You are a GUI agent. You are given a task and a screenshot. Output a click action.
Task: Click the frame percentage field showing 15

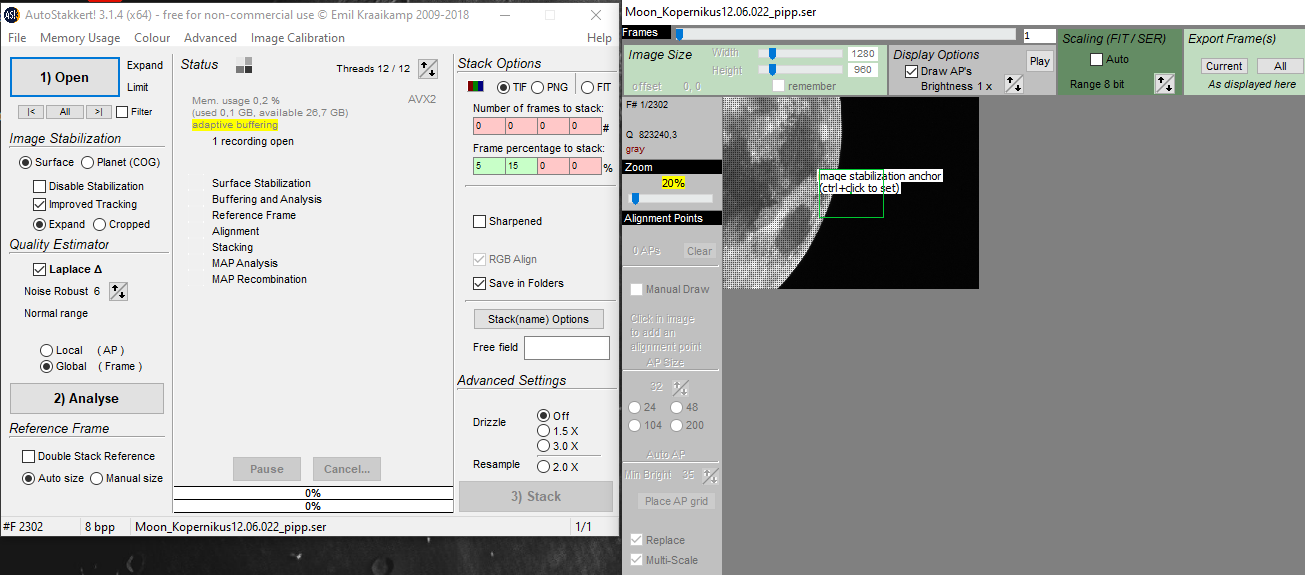click(521, 166)
